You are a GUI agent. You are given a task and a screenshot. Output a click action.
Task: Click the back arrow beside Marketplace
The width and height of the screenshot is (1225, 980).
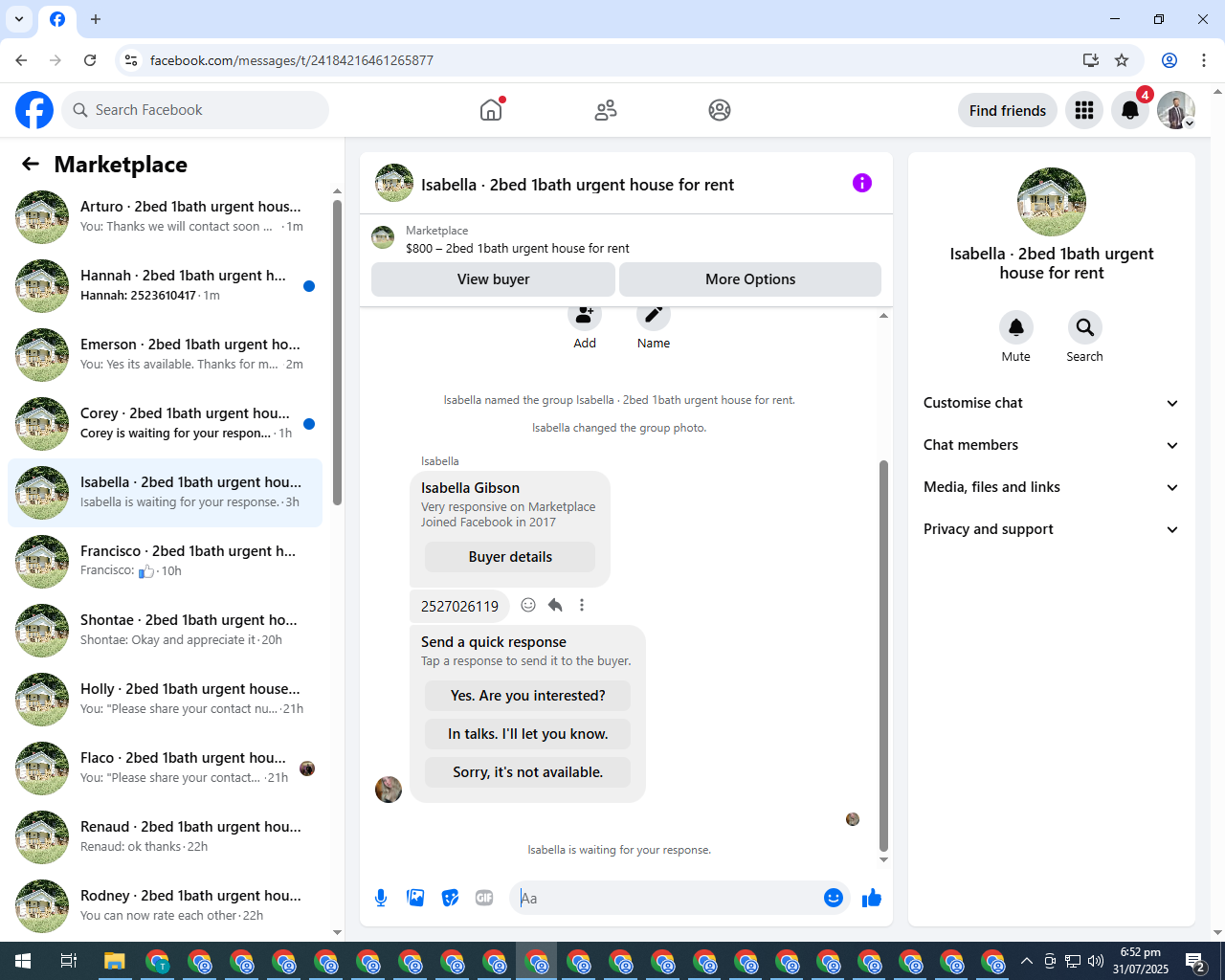pos(31,164)
